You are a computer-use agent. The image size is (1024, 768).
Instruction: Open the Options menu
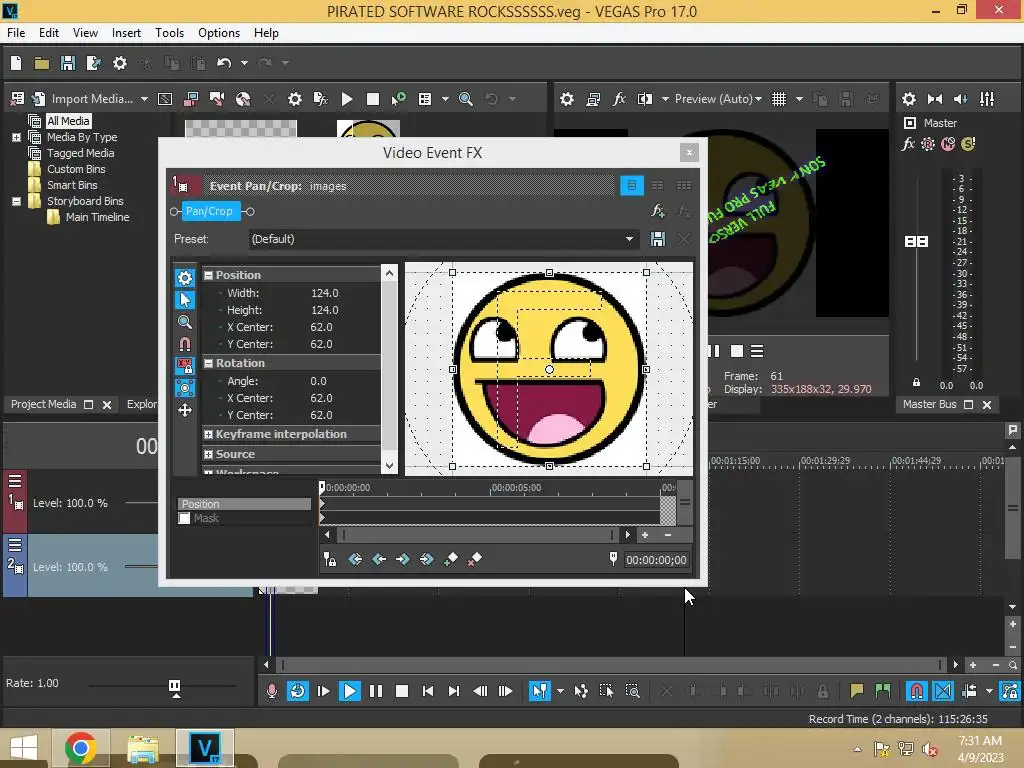(219, 33)
